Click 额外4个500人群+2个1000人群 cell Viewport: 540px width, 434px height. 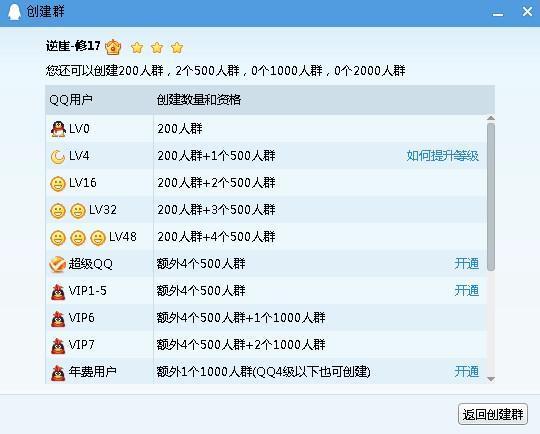(x=241, y=344)
